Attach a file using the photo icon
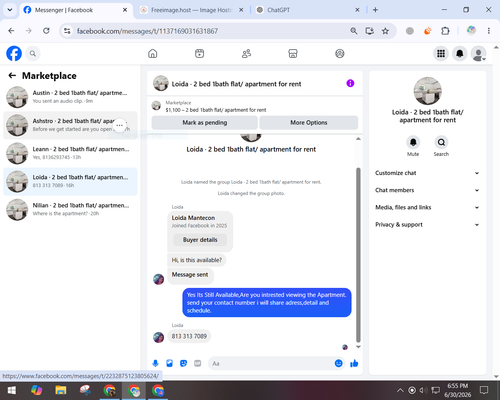This screenshot has height=400, width=500. click(x=169, y=363)
